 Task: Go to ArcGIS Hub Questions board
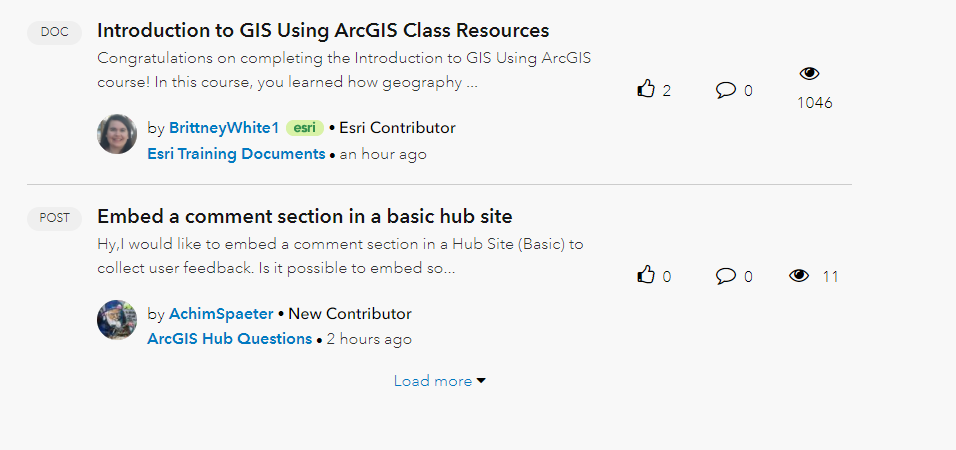pyautogui.click(x=230, y=339)
